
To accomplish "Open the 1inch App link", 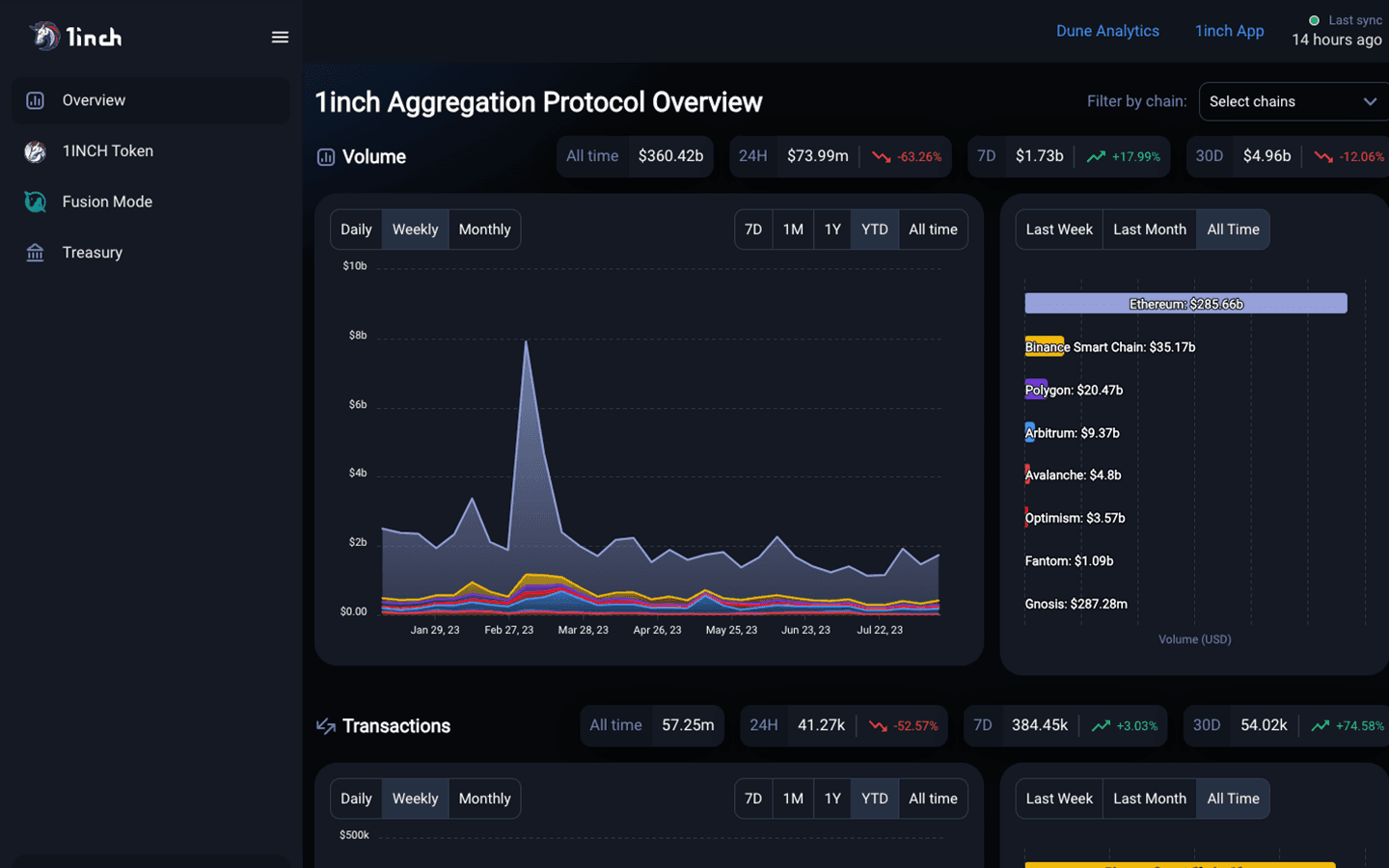I will [x=1229, y=31].
